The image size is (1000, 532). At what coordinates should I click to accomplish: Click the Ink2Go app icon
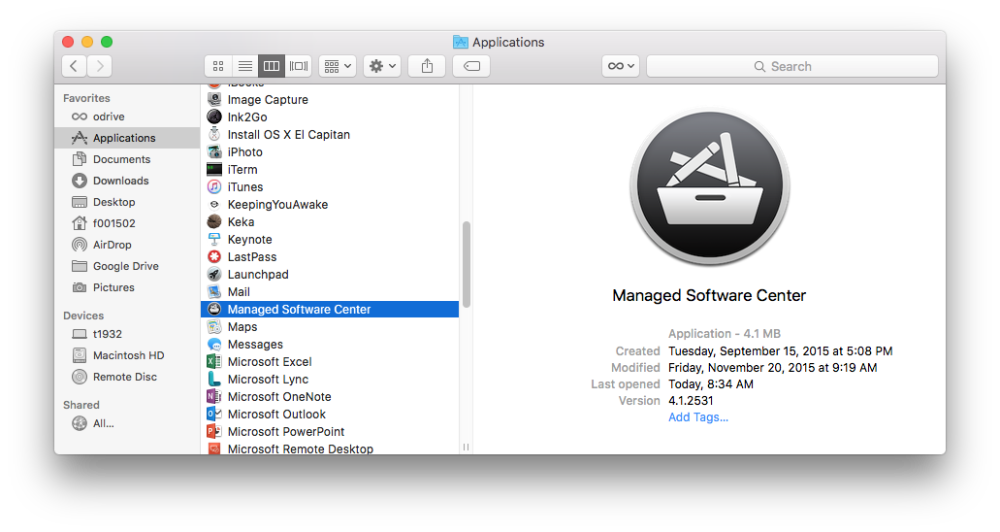coord(214,117)
